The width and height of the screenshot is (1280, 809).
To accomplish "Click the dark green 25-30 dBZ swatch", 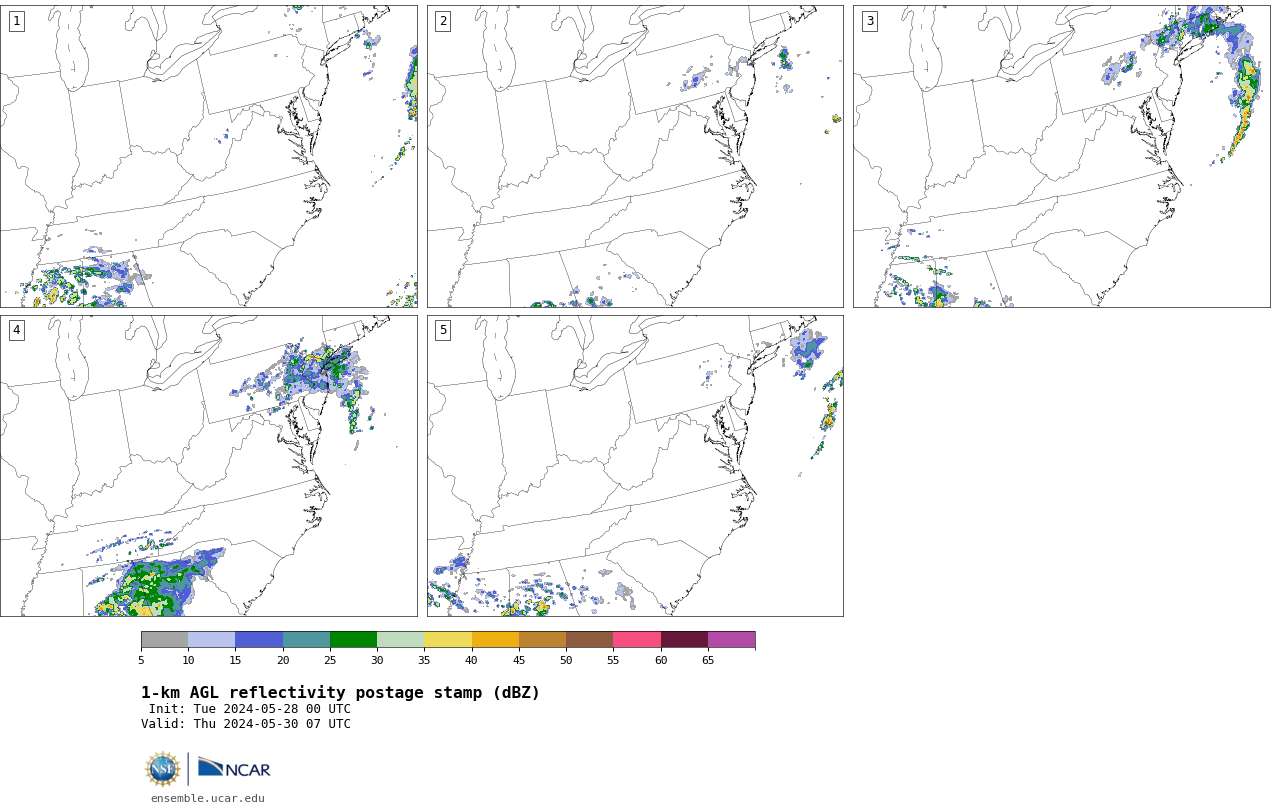I will coord(353,640).
